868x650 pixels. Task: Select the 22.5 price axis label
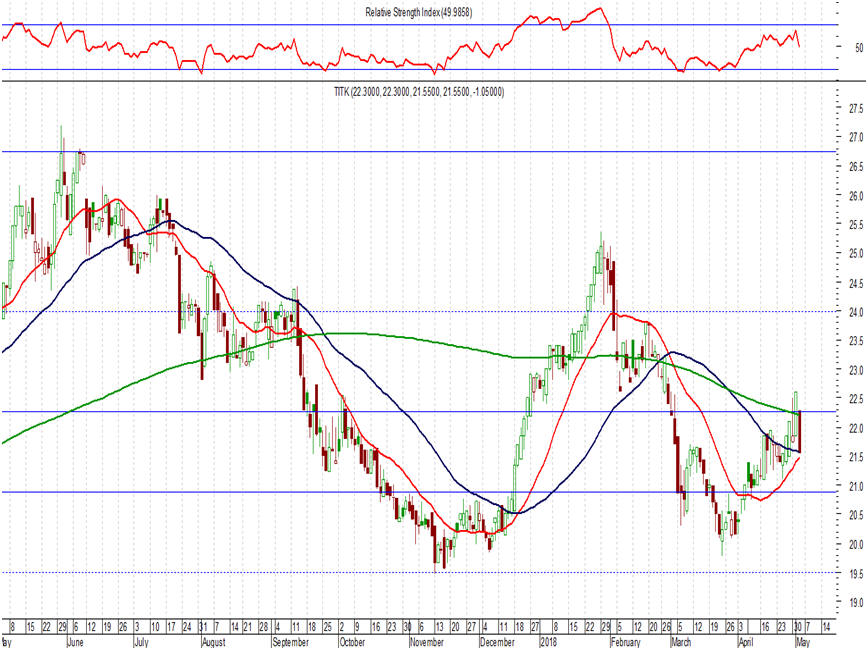(x=856, y=399)
